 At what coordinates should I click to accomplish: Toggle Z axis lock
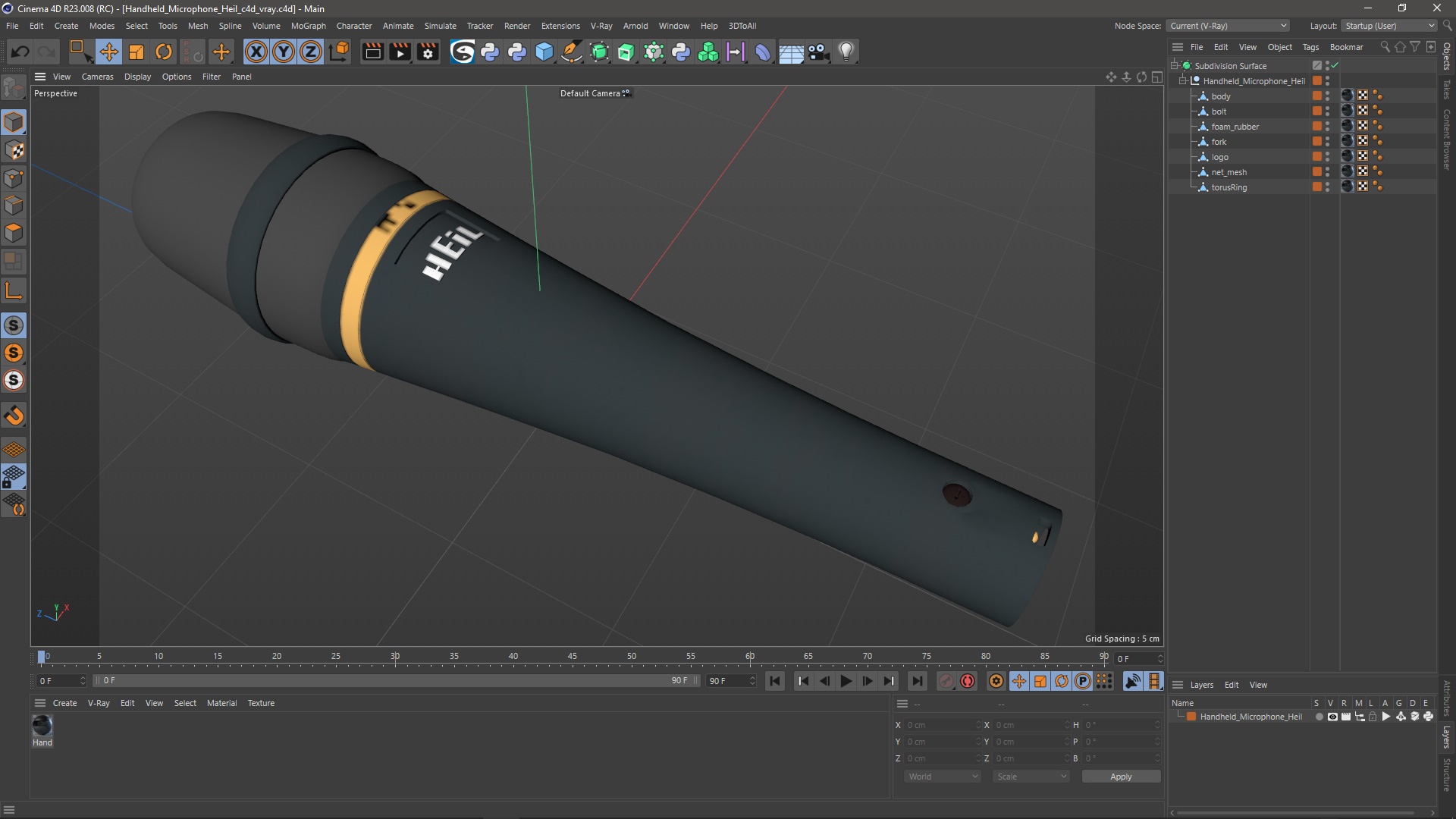[311, 52]
